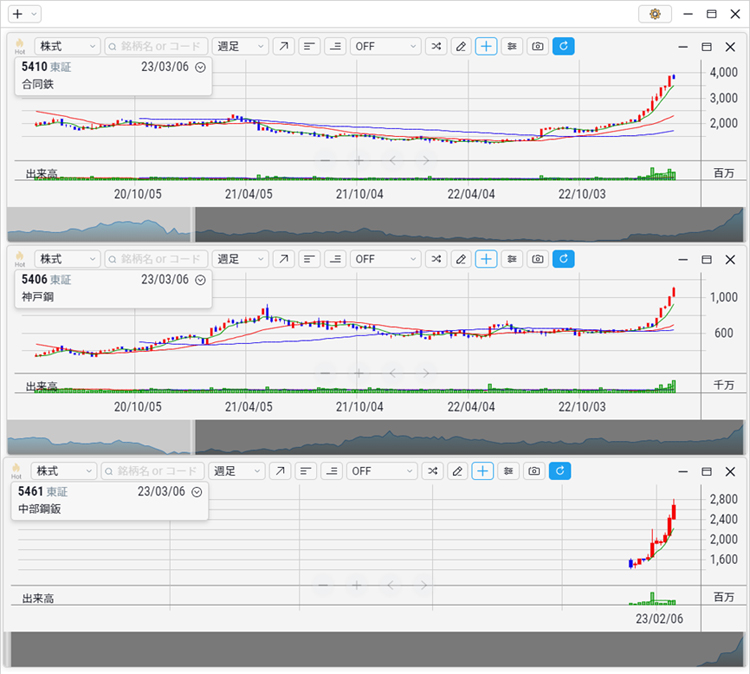Expand the 5410 合同鉄 info panel chevron
750x674 pixels.
(200, 67)
